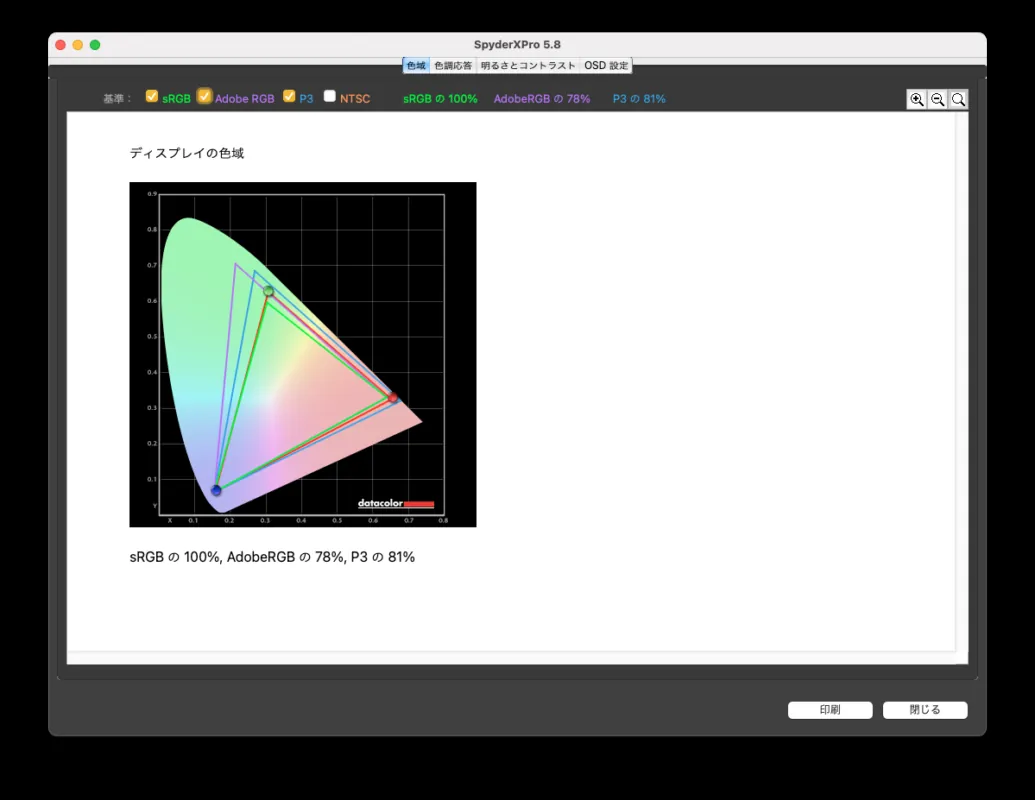Viewport: 1035px width, 800px height.
Task: Click the reset zoom magnifier icon
Action: coord(958,99)
